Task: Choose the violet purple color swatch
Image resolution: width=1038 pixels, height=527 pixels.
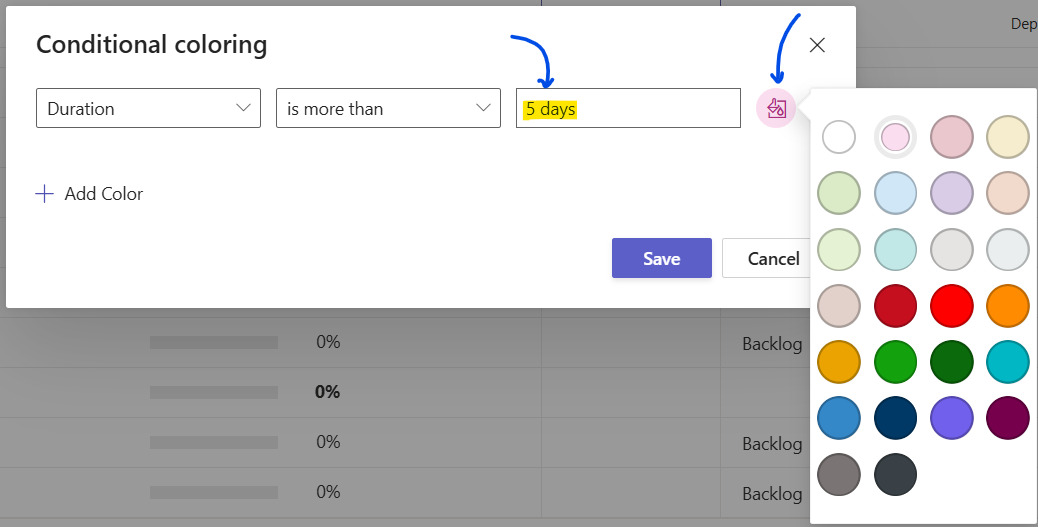Action: pos(951,417)
